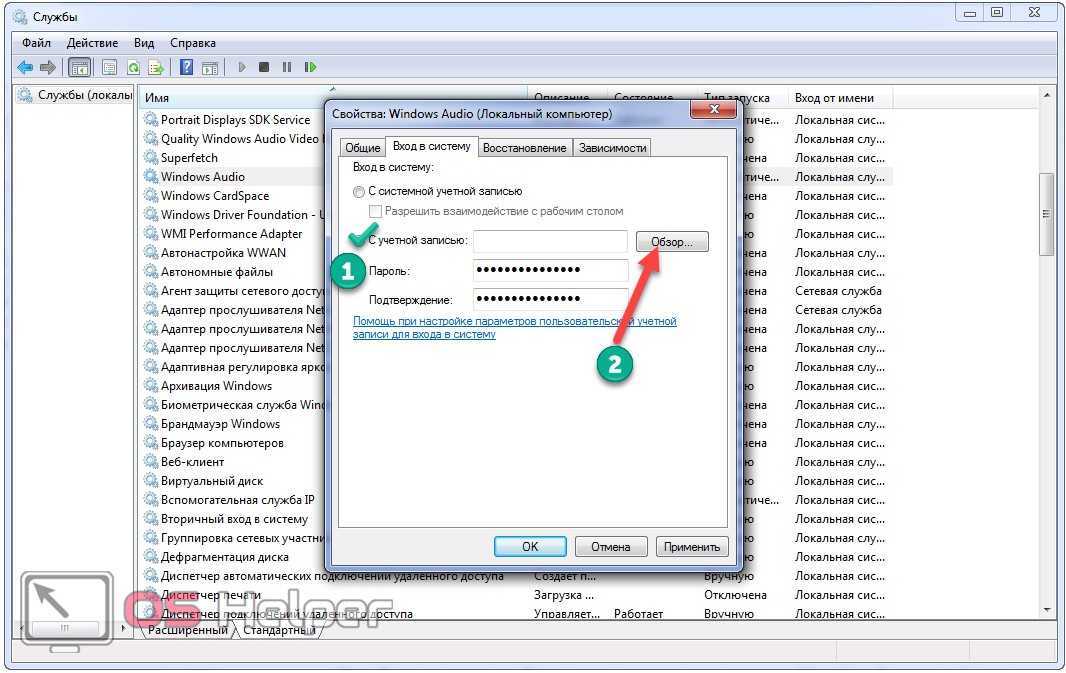Click the Пароль password field

(550, 271)
